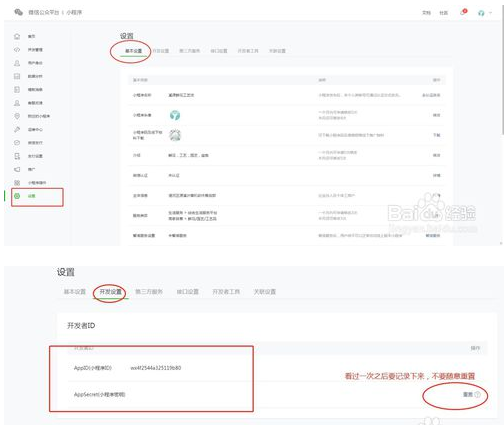
Task: Click the document icon beside 模板消息
Action: tap(17, 90)
